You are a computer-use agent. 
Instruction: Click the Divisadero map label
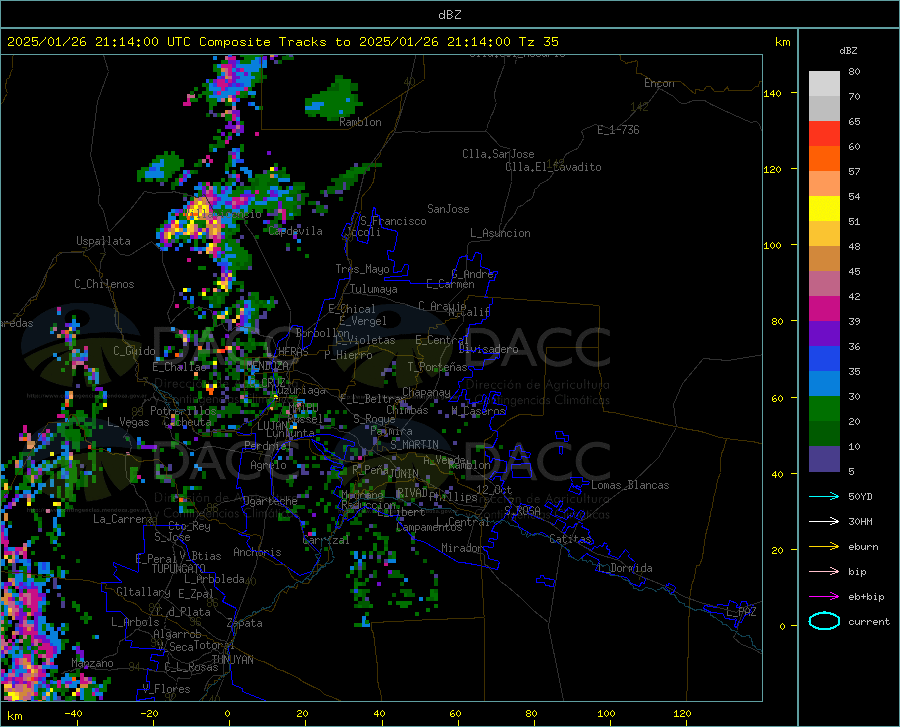click(x=488, y=349)
